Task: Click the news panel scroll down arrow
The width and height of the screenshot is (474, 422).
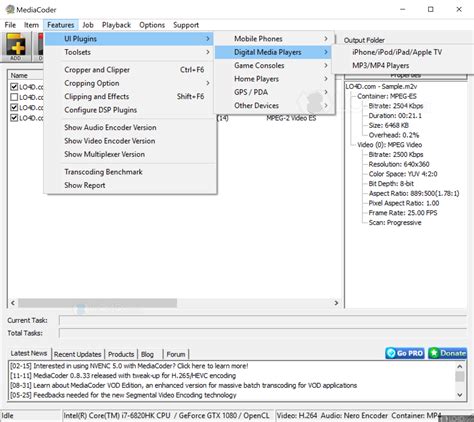Action: (460, 395)
